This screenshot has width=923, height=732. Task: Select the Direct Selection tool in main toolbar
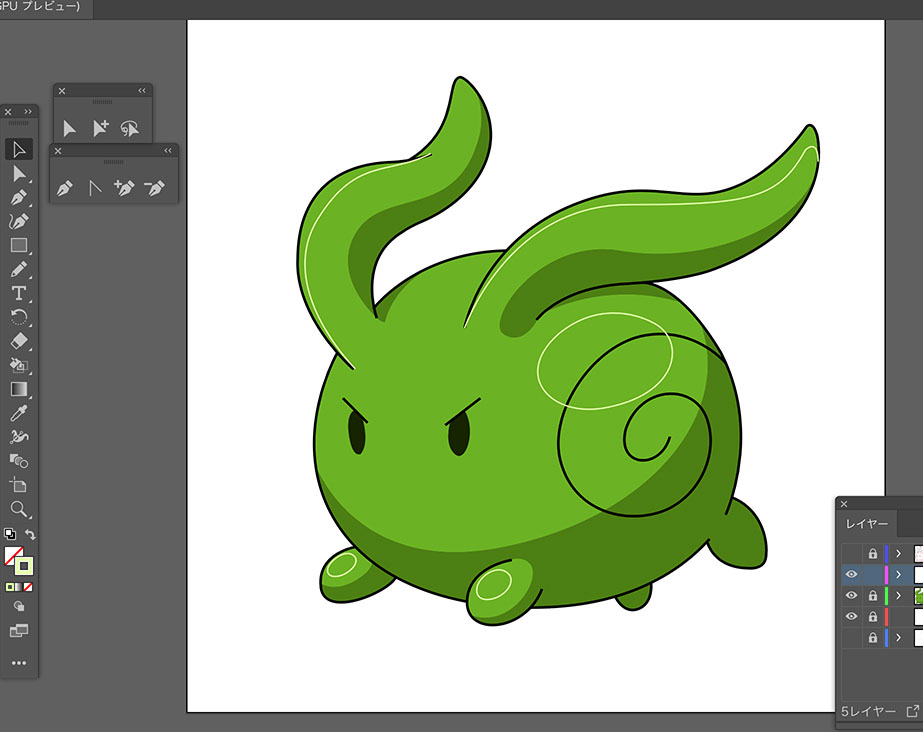tap(19, 173)
